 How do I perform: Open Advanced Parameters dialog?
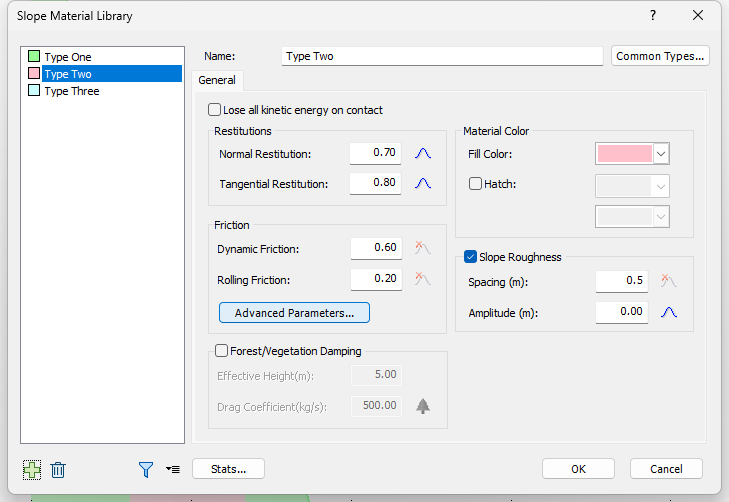[294, 313]
